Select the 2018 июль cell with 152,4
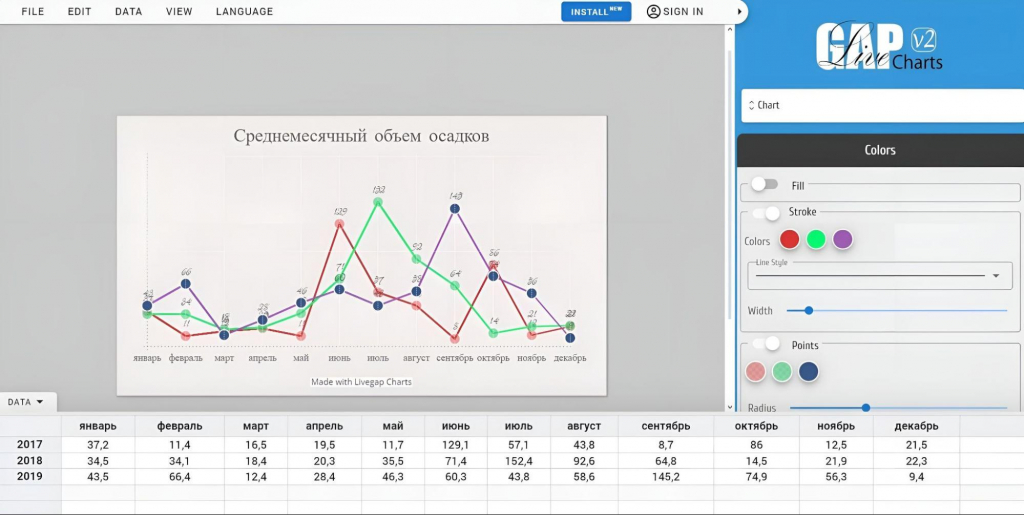The width and height of the screenshot is (1024, 515). point(519,461)
